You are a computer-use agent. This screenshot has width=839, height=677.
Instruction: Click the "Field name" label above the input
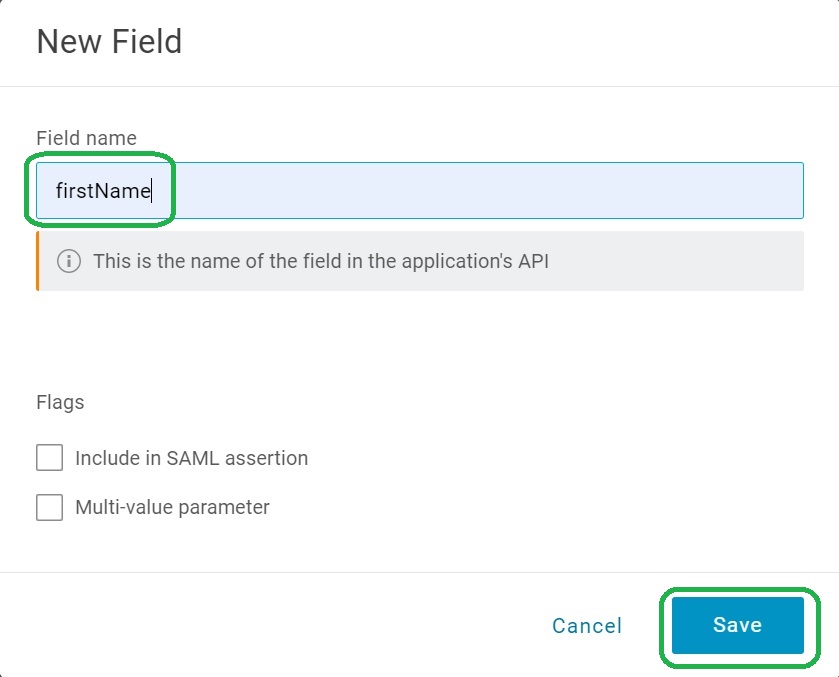86,138
